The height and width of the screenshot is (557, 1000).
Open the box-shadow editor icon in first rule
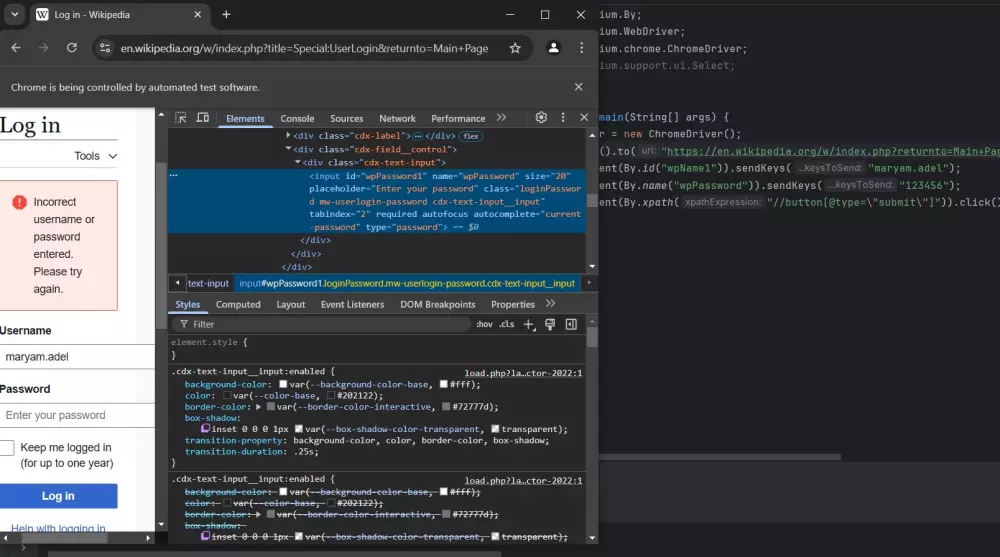205,429
